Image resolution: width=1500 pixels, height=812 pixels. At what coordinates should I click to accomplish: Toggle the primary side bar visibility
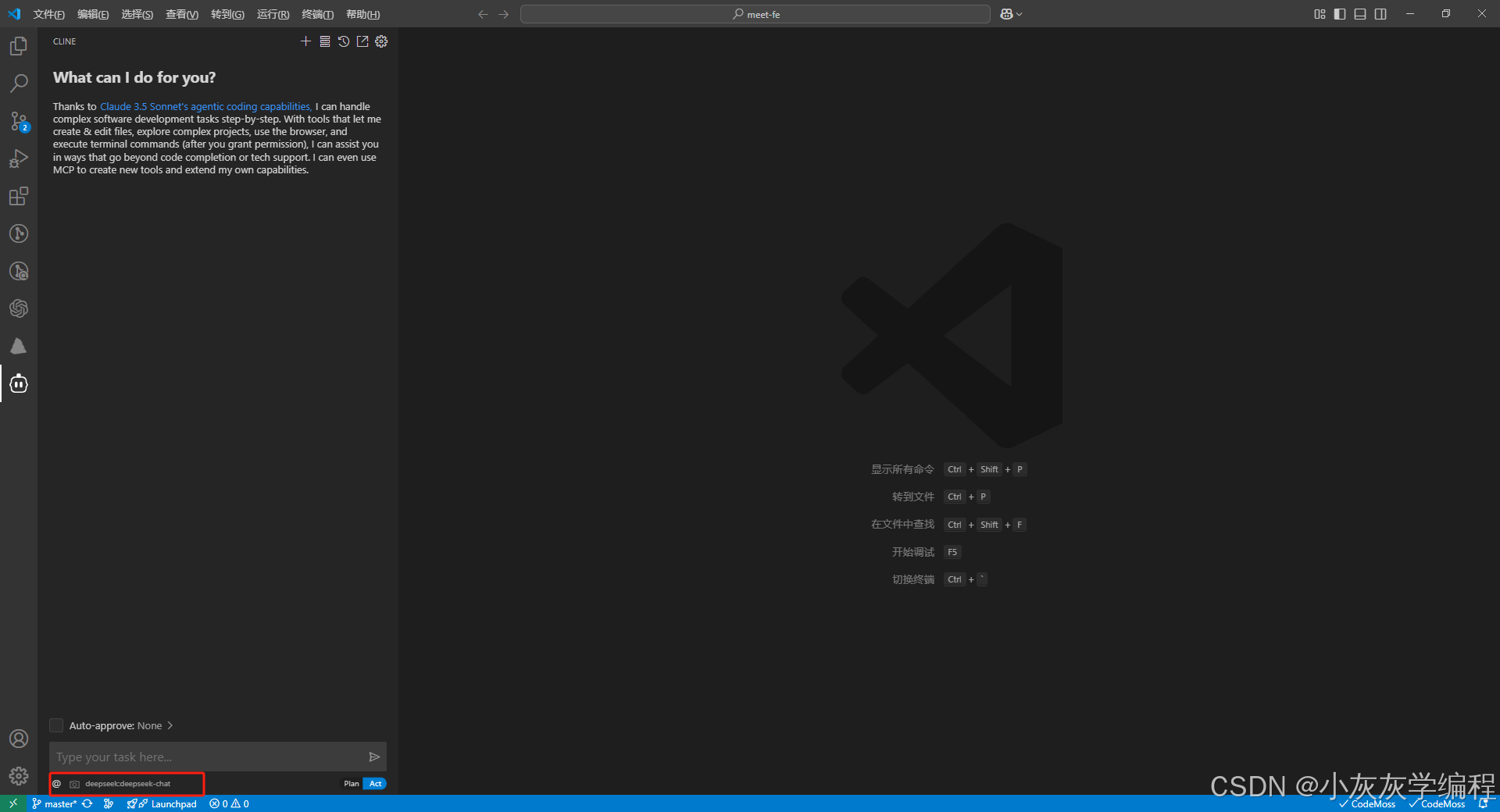(1340, 14)
